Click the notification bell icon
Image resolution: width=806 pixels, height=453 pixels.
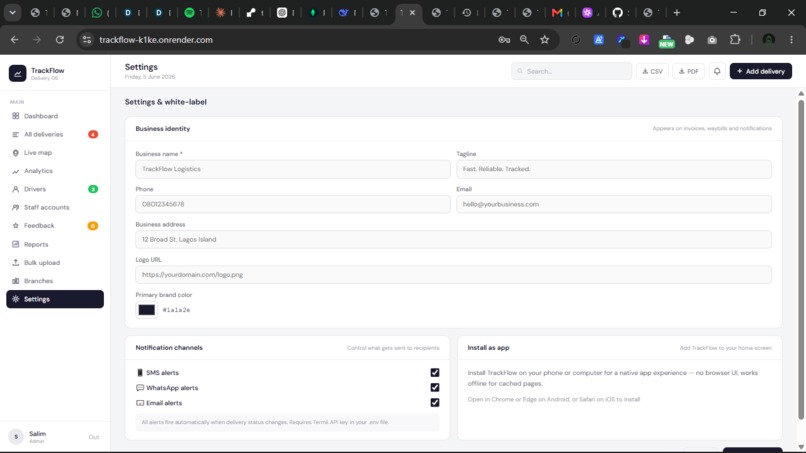(717, 71)
